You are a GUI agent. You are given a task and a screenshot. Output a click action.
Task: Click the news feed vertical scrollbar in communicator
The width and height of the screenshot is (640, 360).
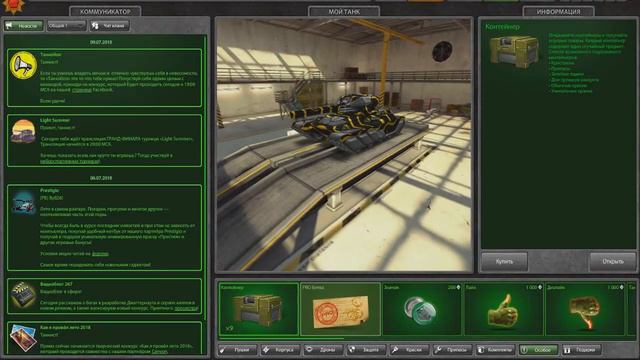205,178
